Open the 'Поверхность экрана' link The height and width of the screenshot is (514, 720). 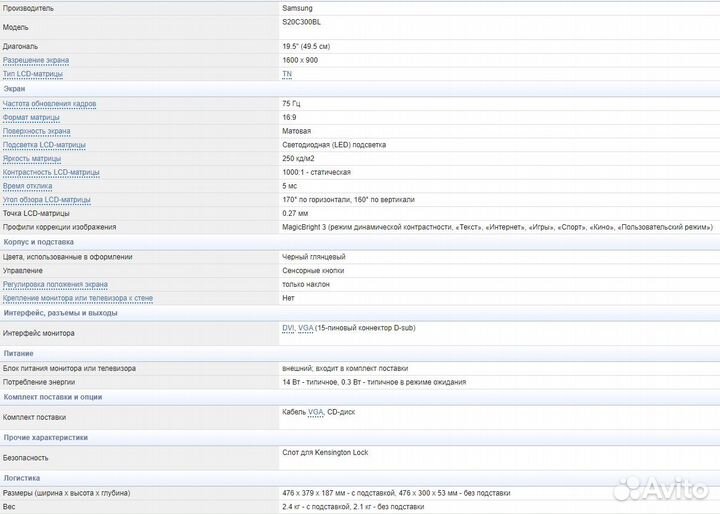pos(37,131)
